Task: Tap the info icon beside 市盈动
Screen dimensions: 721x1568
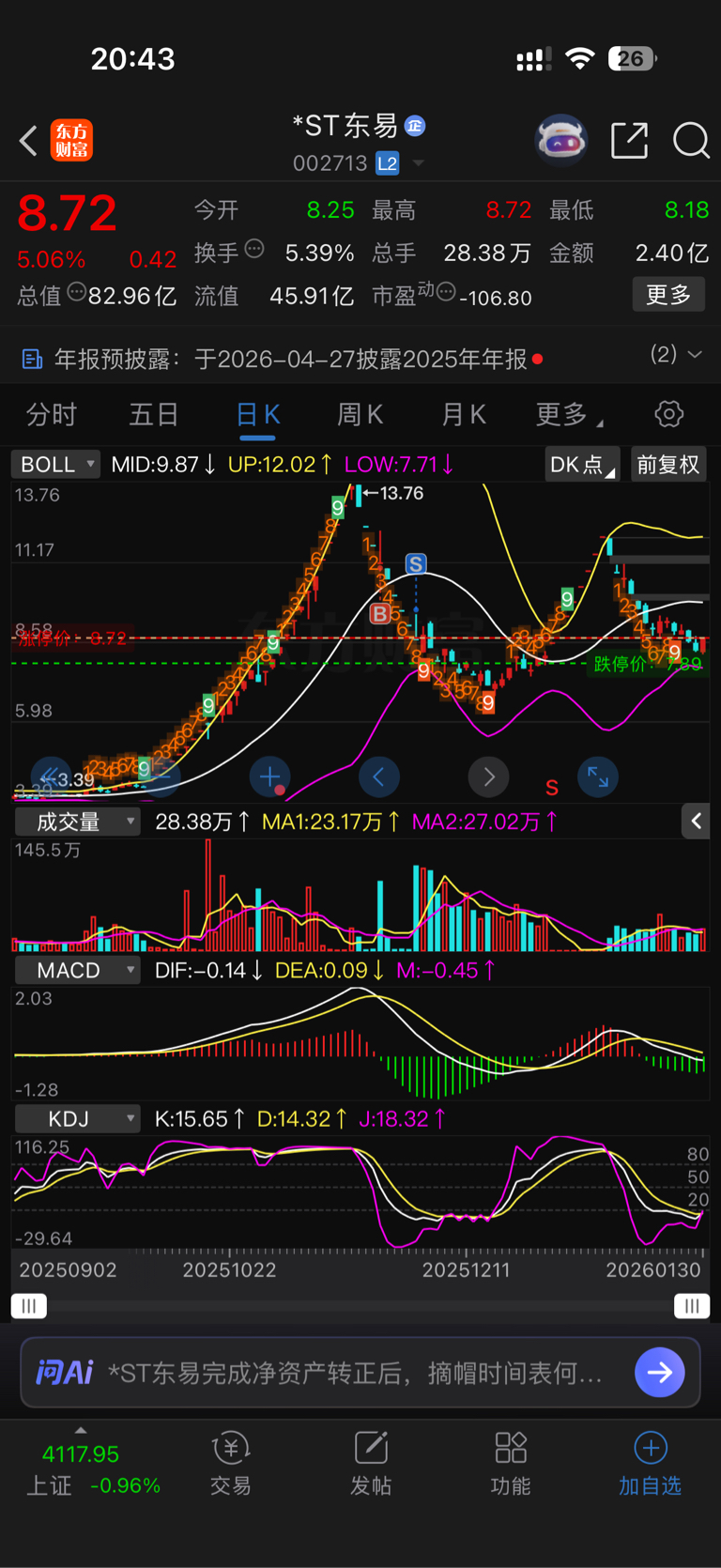Action: click(x=447, y=292)
